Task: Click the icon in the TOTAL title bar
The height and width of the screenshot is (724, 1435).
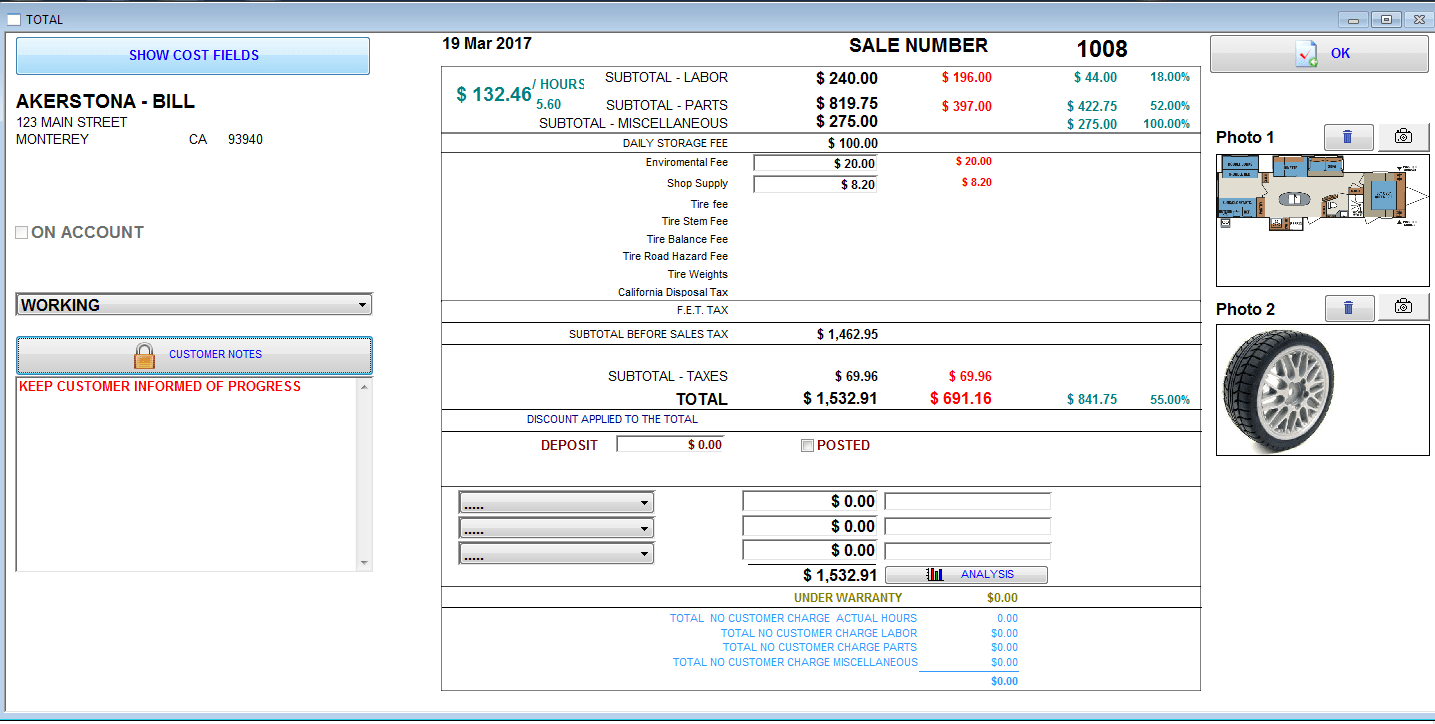Action: (x=13, y=19)
